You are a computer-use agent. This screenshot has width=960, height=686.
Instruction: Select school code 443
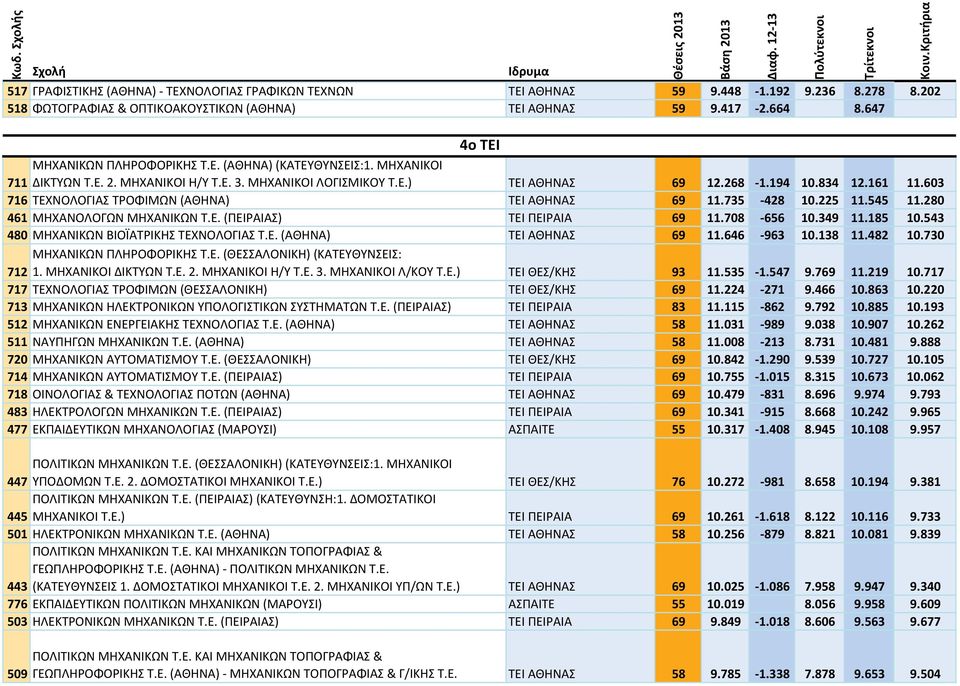[x=17, y=586]
